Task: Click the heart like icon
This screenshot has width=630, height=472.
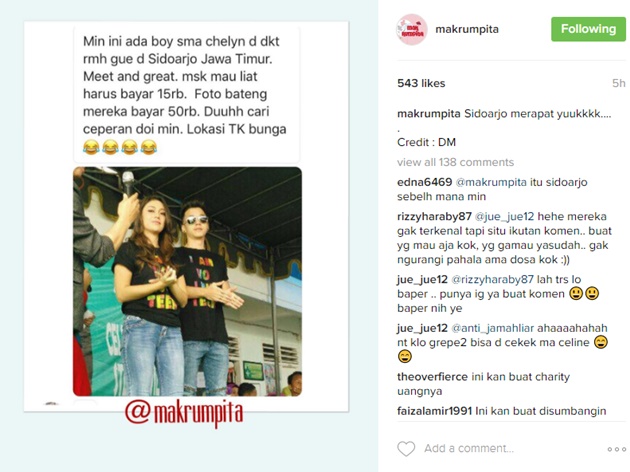Action: pos(406,449)
